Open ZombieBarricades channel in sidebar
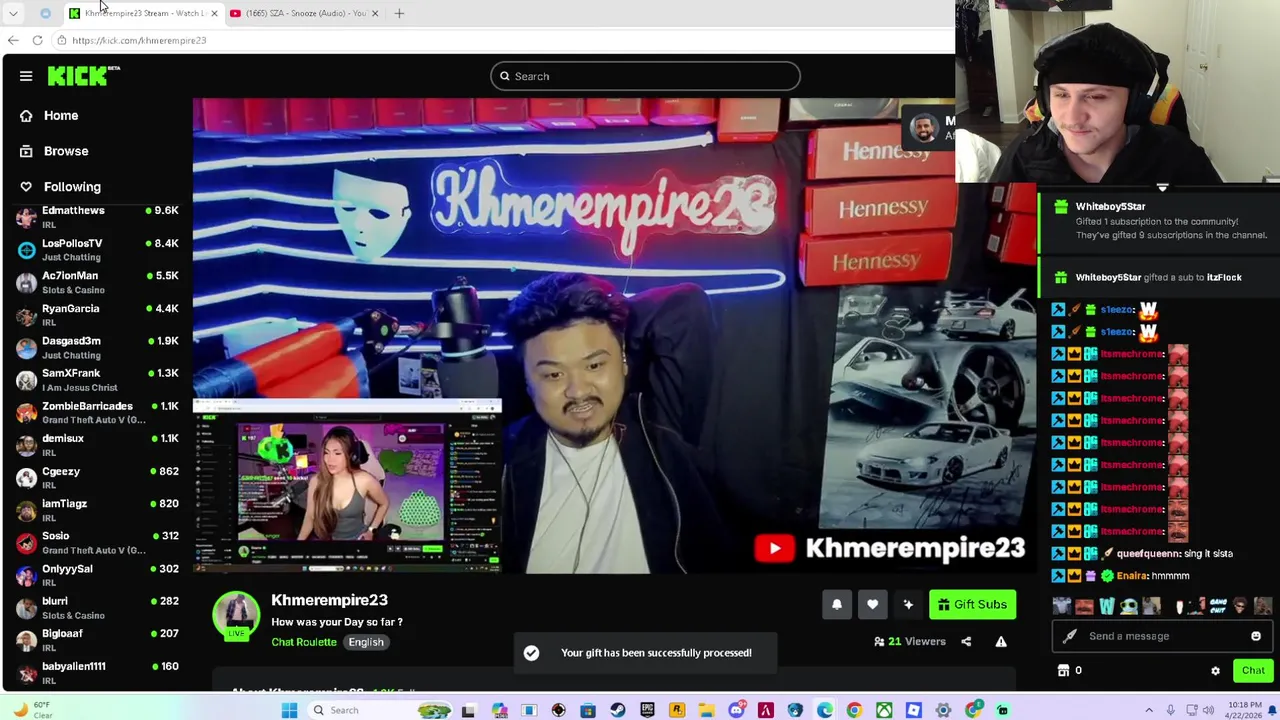Screen dimensions: 1280x720 97,412
